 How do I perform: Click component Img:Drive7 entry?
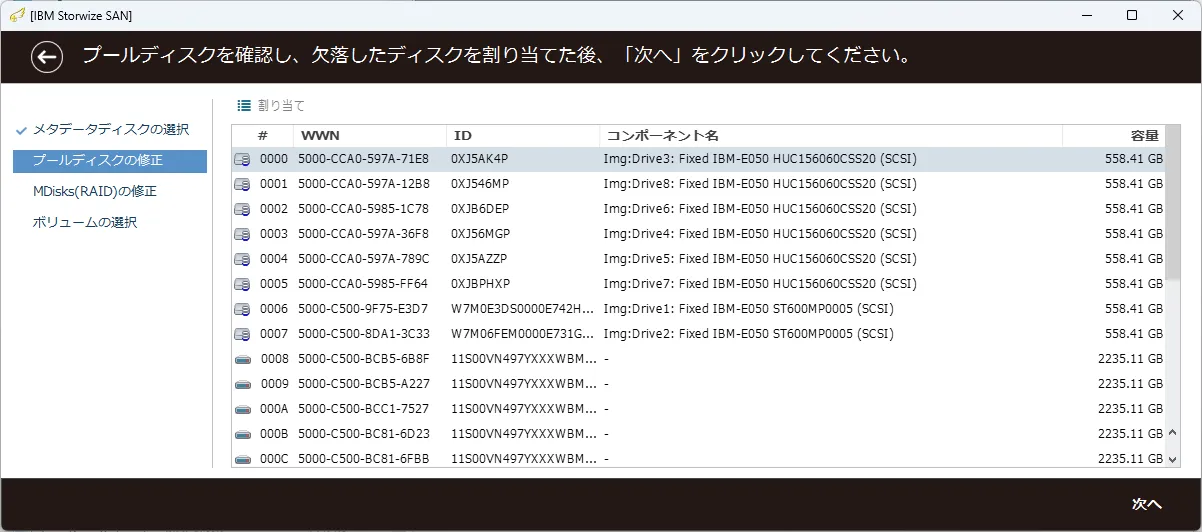pyautogui.click(x=760, y=284)
